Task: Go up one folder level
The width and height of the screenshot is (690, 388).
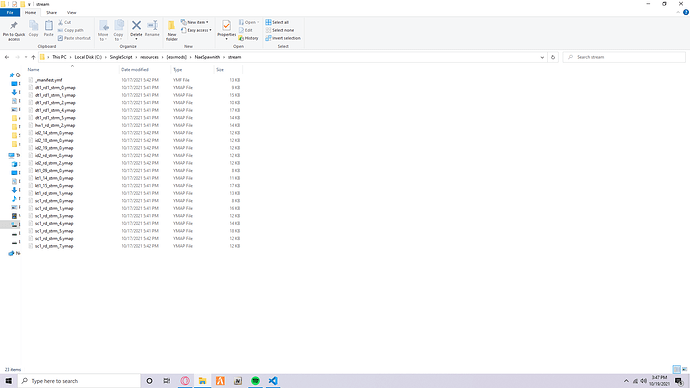Action: (x=33, y=57)
